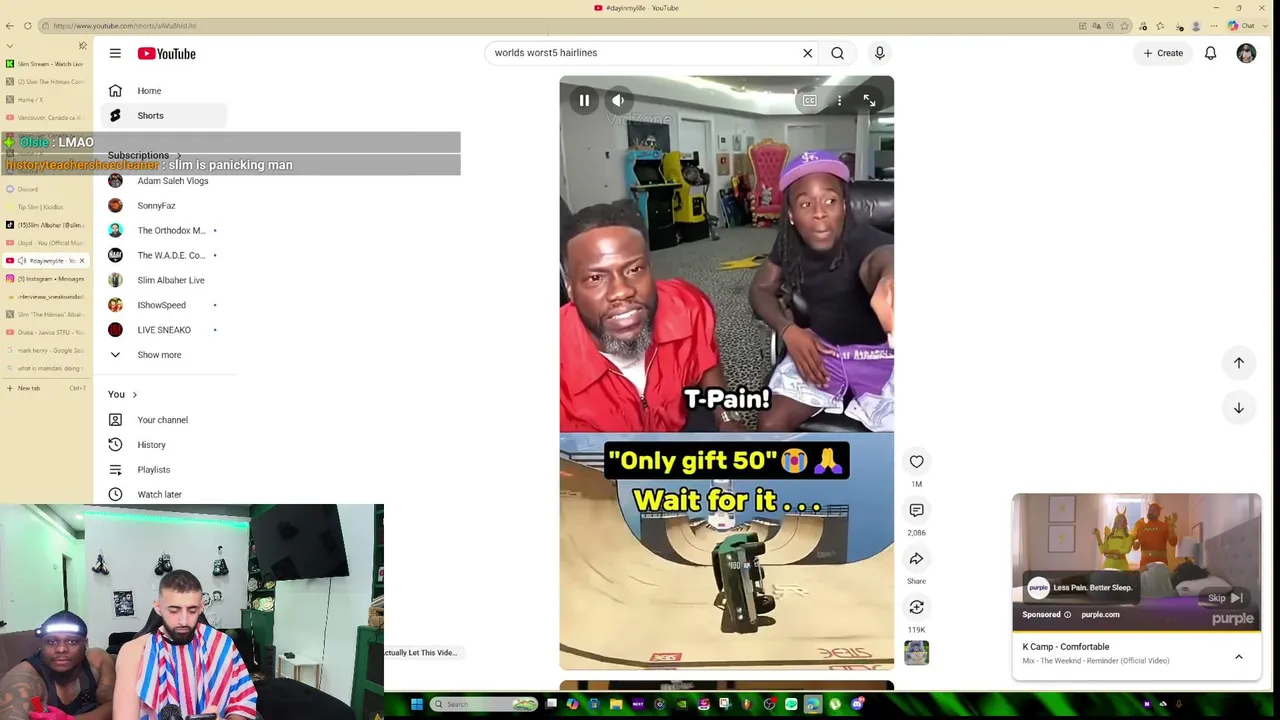Open Slim Albaher Live channel
This screenshot has height=720, width=1280.
pyautogui.click(x=165, y=280)
